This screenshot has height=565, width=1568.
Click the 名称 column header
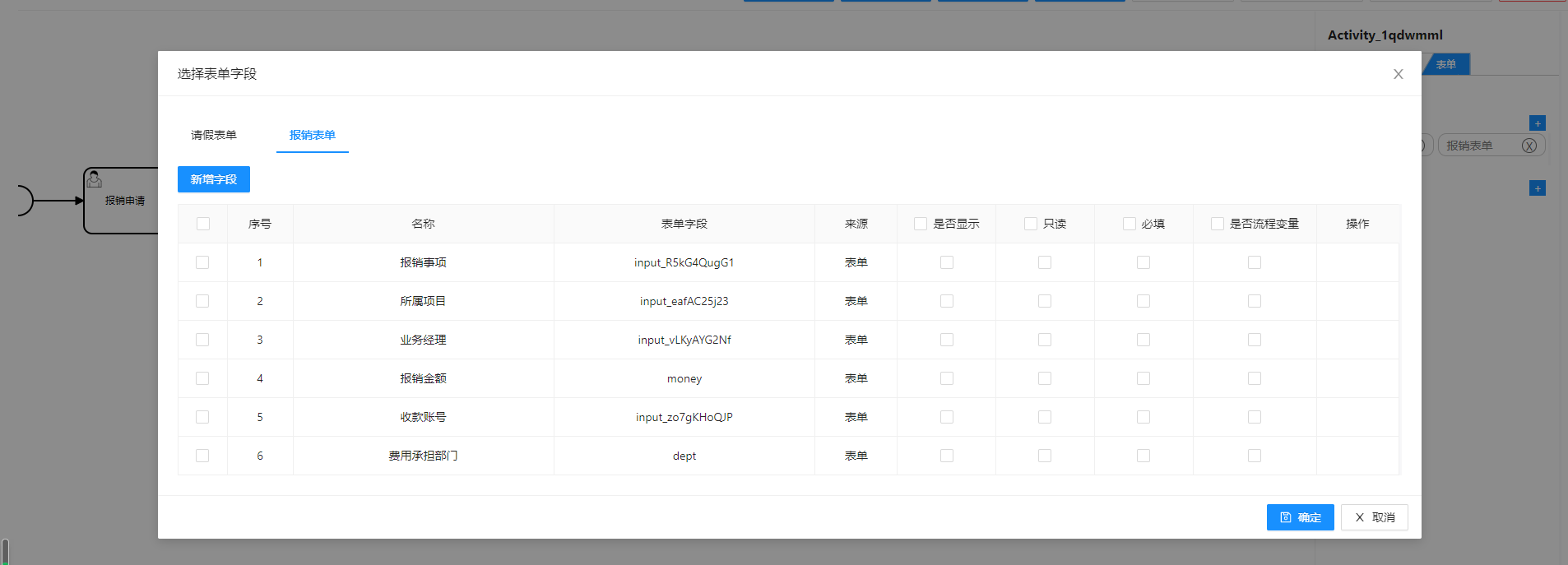click(x=424, y=224)
